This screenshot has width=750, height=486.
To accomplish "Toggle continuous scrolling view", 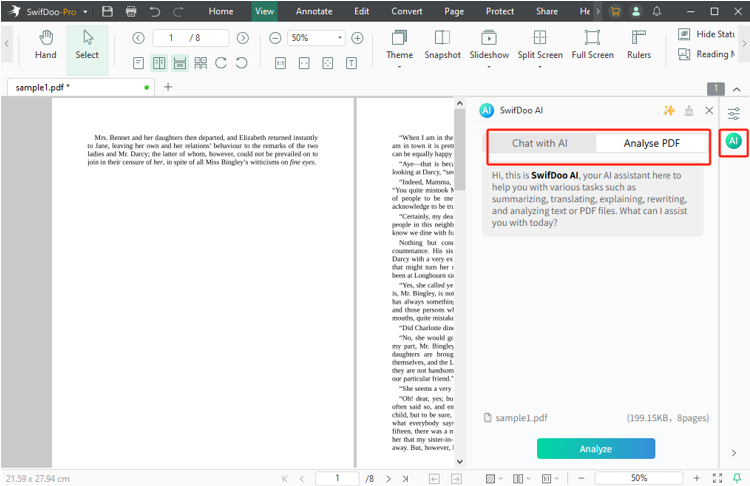I will coord(180,63).
